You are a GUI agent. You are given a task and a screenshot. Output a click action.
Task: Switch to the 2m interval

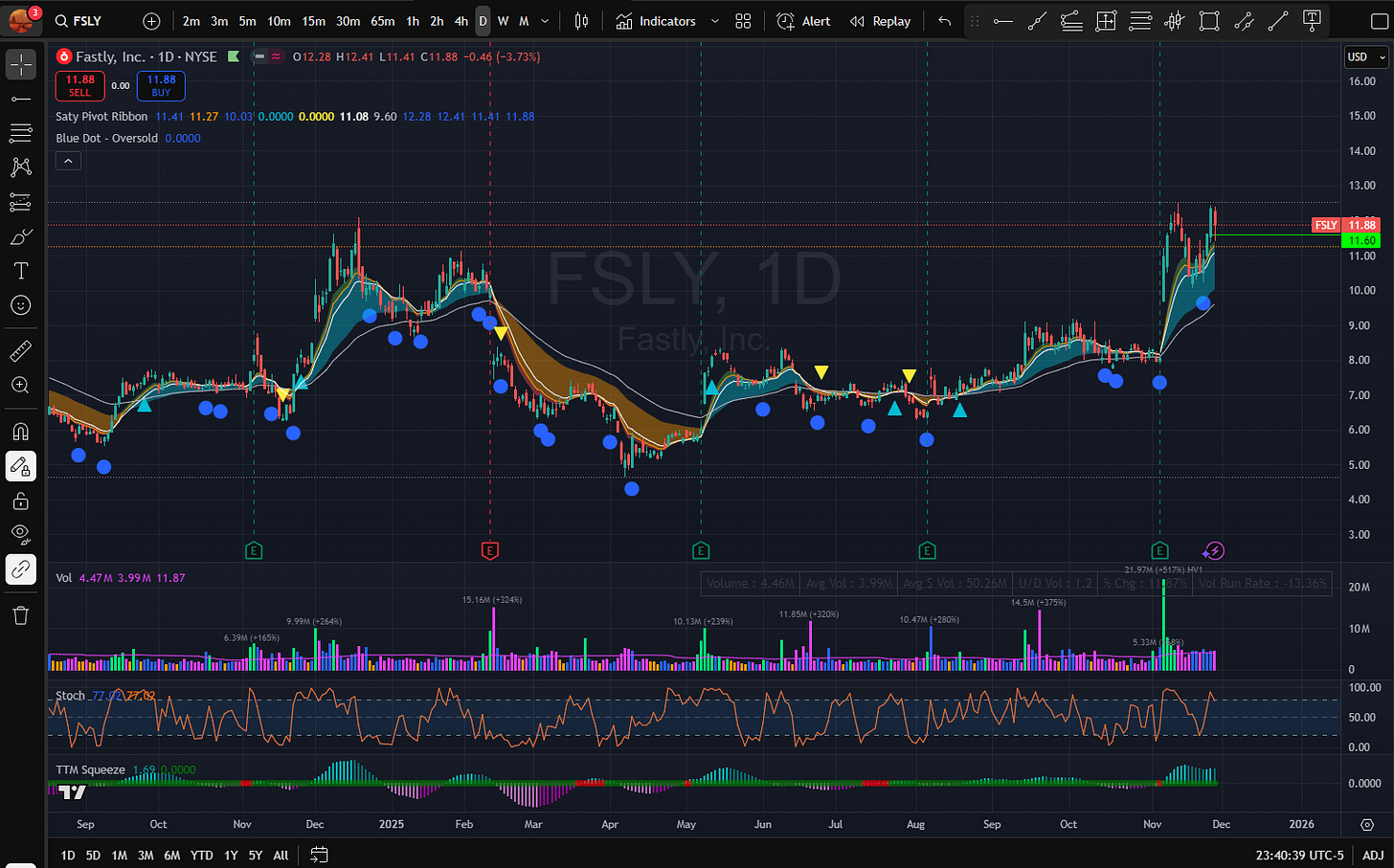[x=191, y=21]
